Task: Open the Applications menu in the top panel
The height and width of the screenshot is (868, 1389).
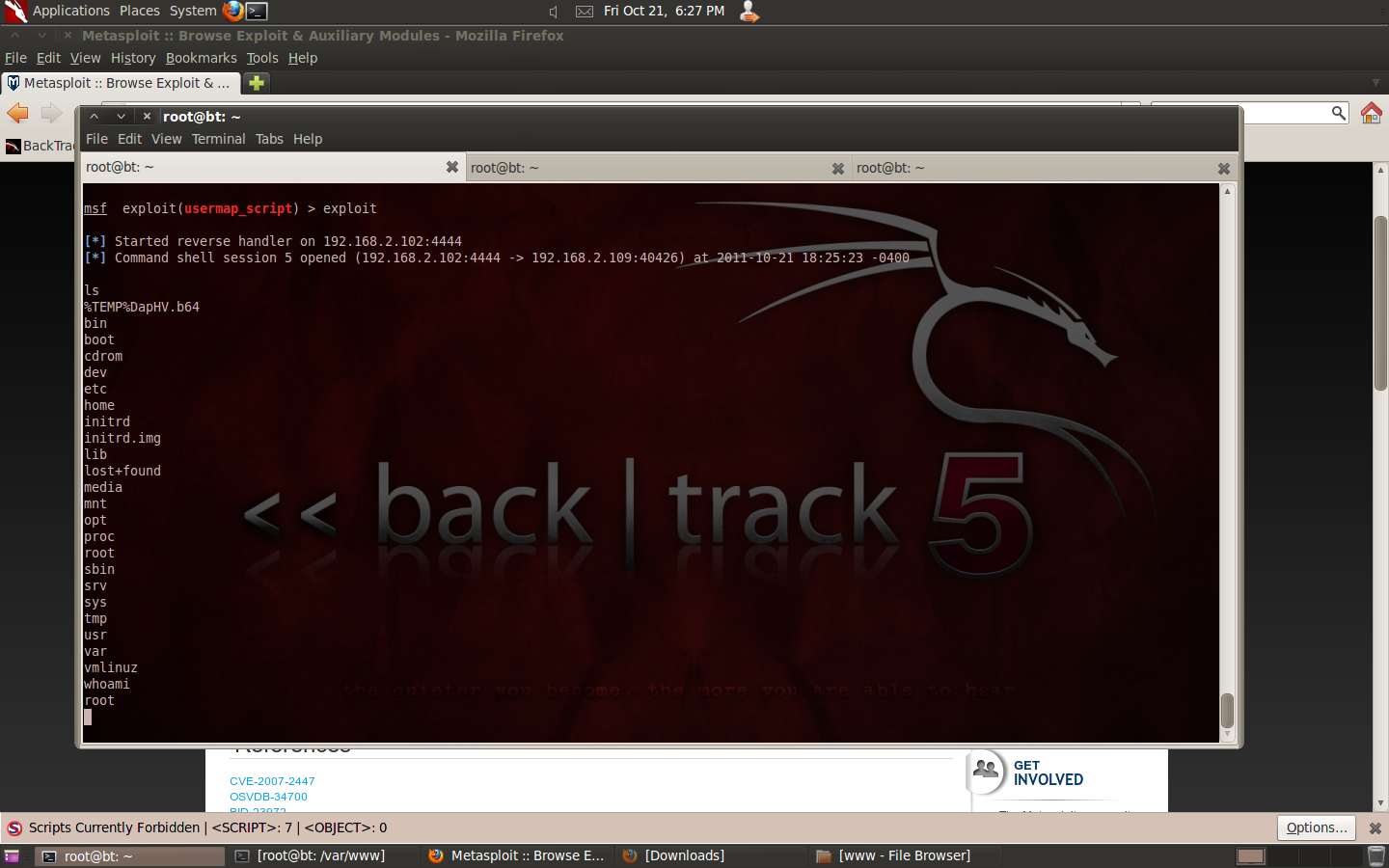Action: pyautogui.click(x=70, y=11)
